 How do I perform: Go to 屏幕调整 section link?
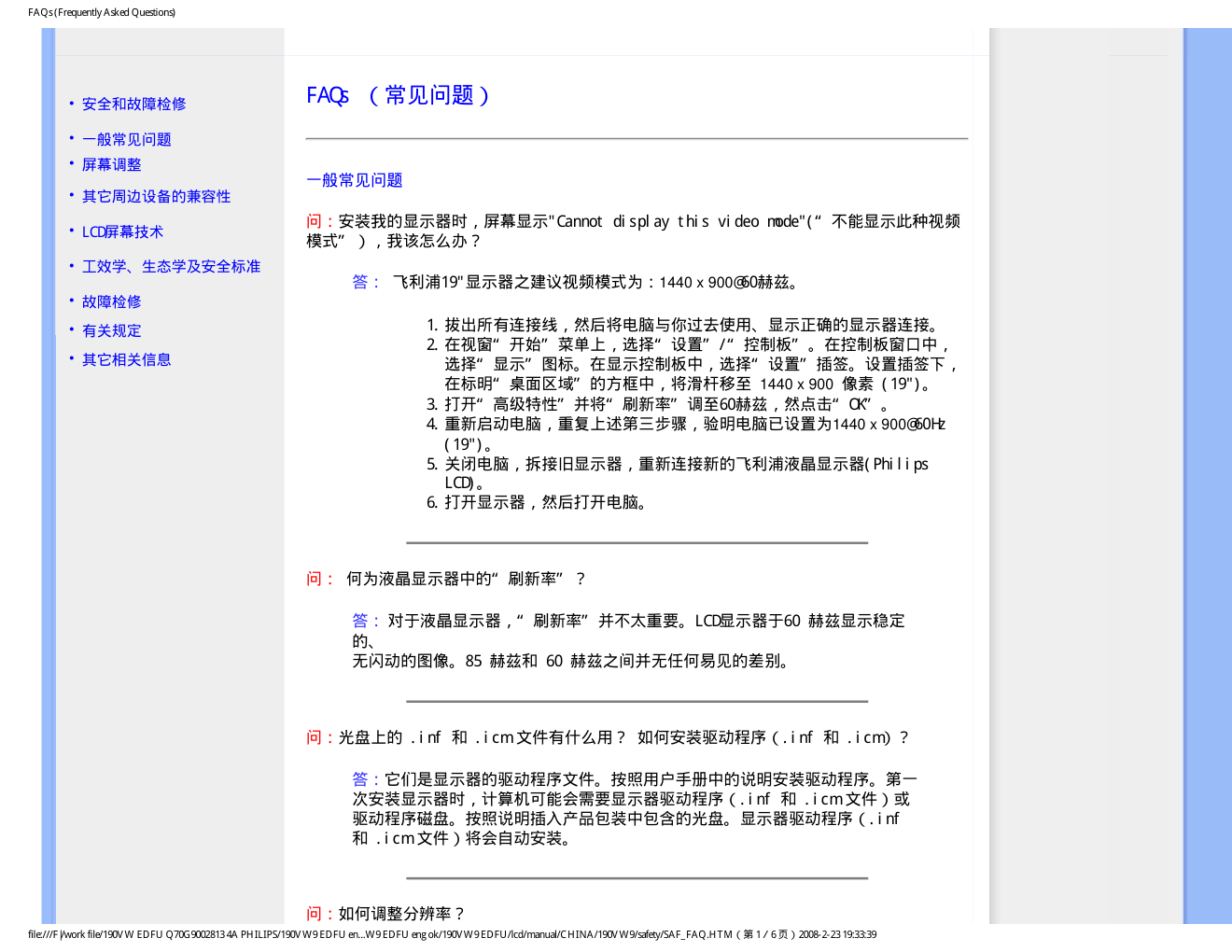coord(111,164)
